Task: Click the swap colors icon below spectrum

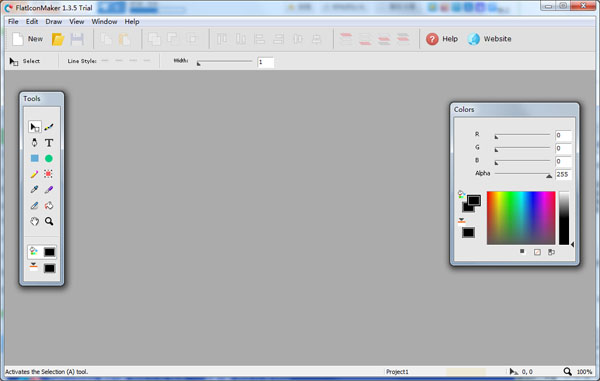Action: [551, 252]
